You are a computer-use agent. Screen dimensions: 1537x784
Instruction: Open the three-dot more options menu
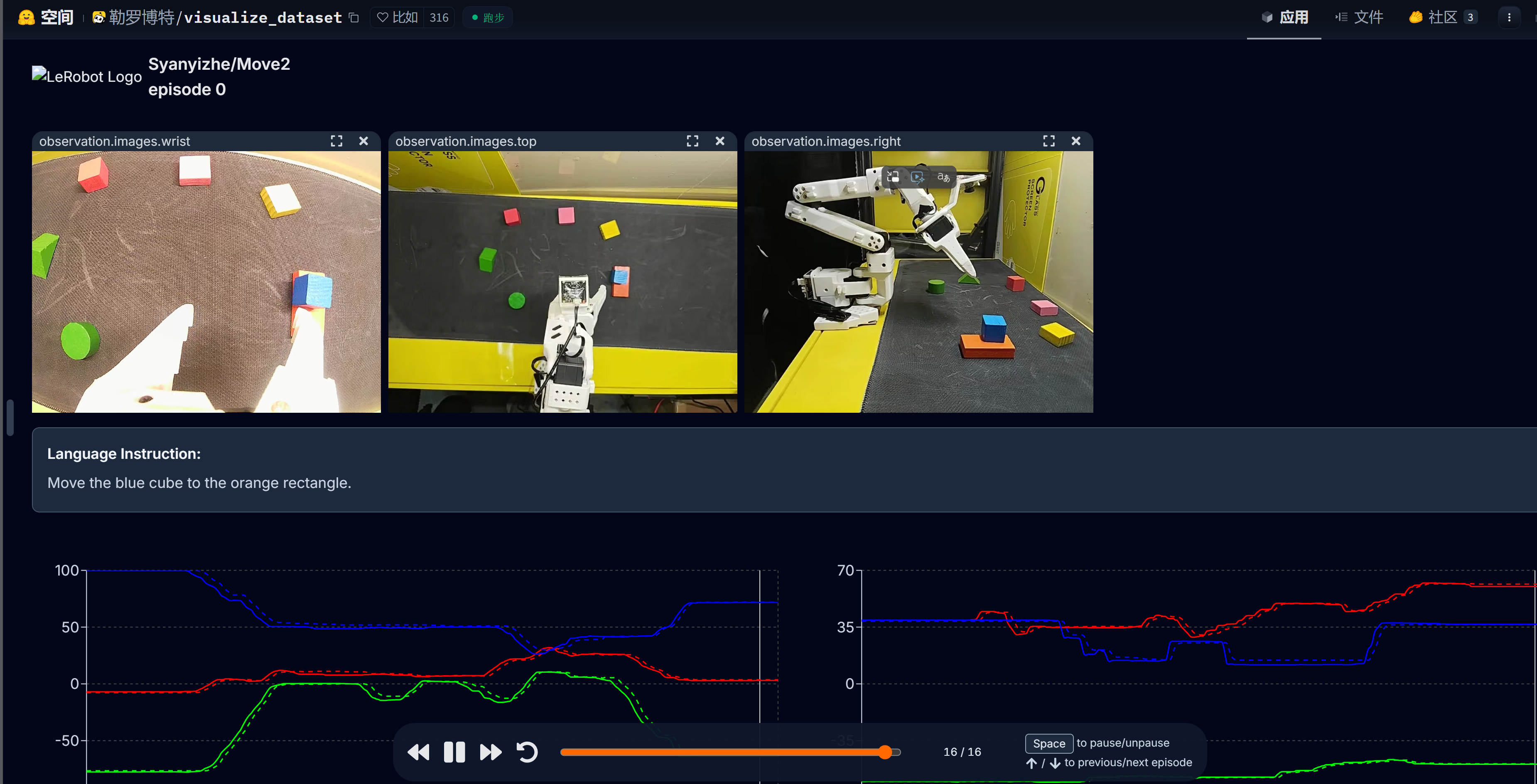pyautogui.click(x=1509, y=17)
